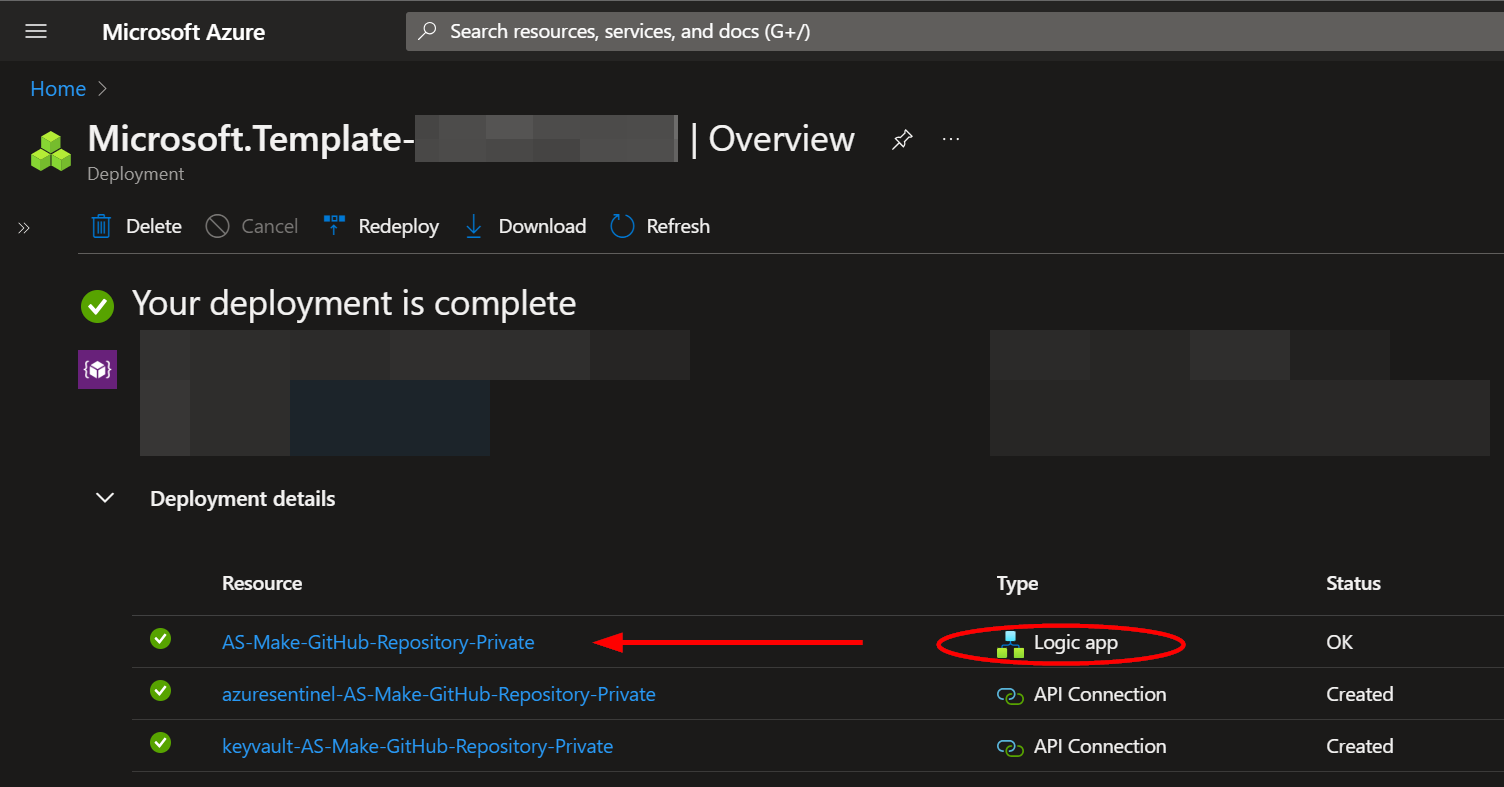This screenshot has width=1504, height=787.
Task: Click the Logic app type text
Action: [1076, 642]
